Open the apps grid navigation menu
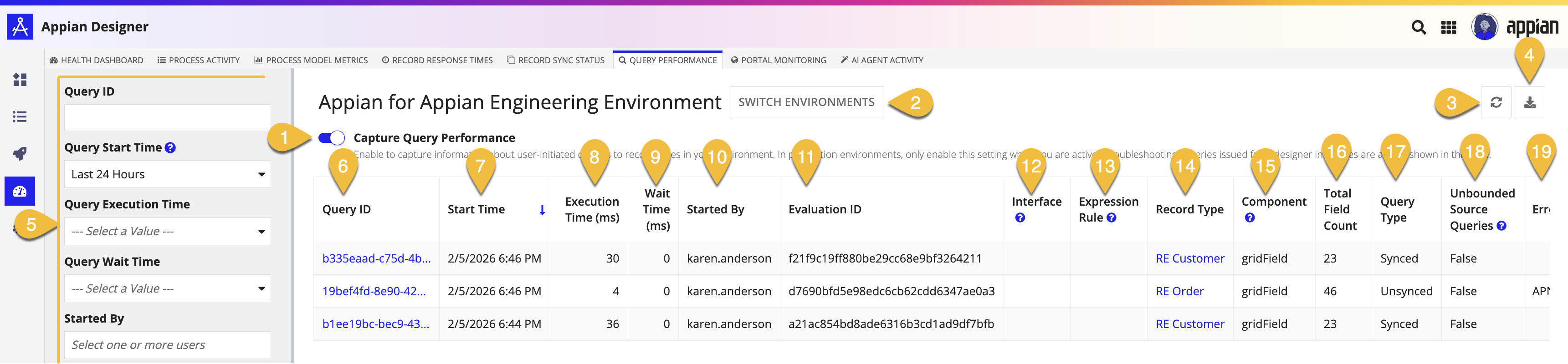Viewport: 1568px width, 364px height. 1449,27
